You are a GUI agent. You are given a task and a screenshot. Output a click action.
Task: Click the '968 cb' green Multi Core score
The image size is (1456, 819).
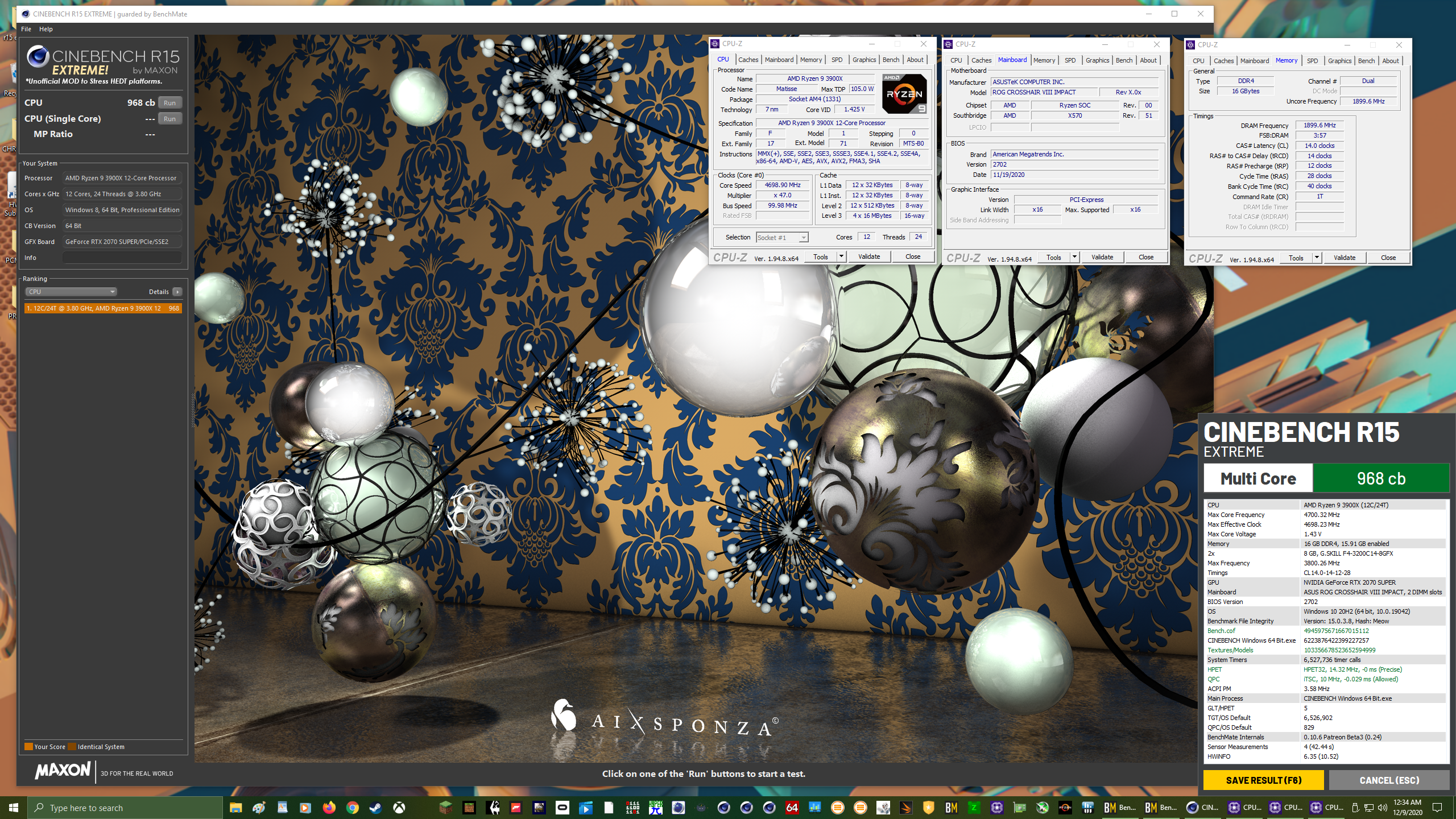tap(1381, 478)
